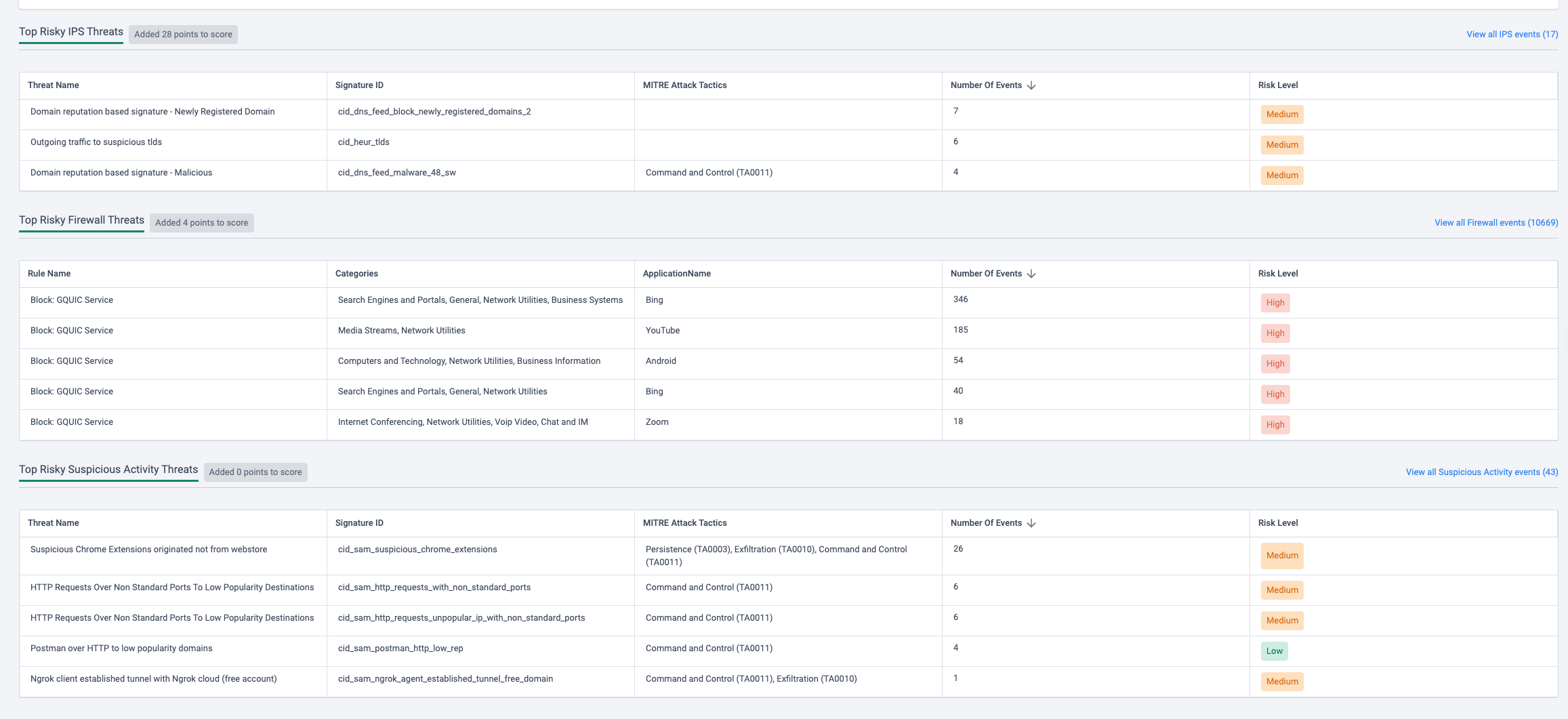Sort IPS threats by Number Of Events arrow
This screenshot has height=719, width=1568.
click(x=1031, y=85)
